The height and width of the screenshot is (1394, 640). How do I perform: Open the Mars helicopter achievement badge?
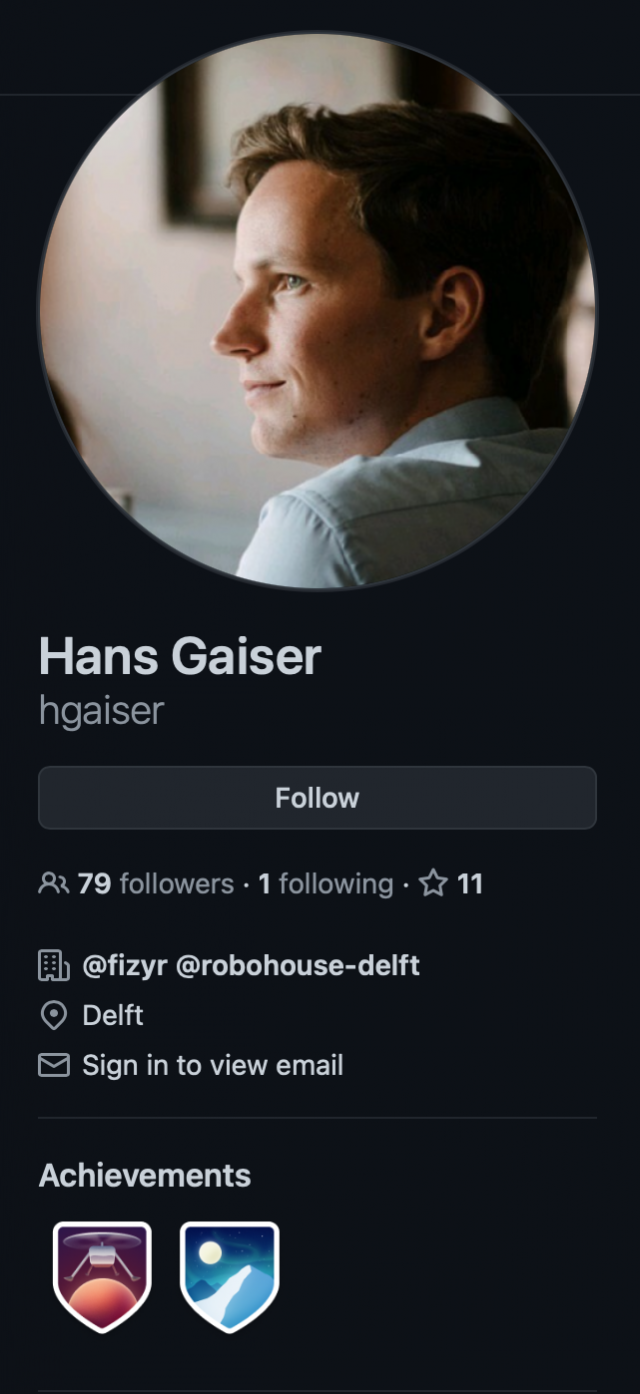pos(102,1277)
